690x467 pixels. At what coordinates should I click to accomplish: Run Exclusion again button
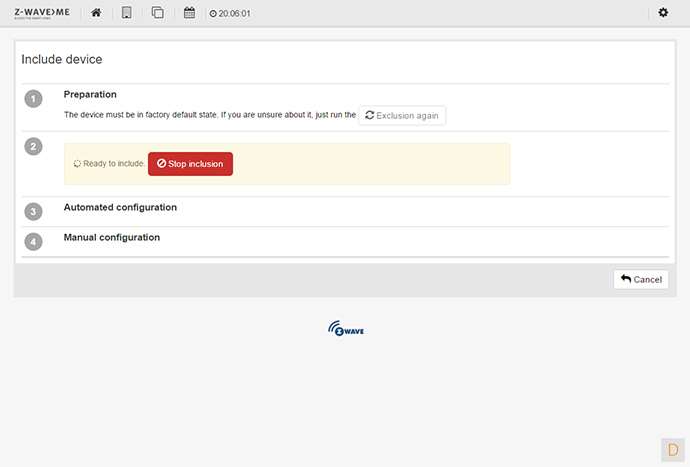point(402,115)
